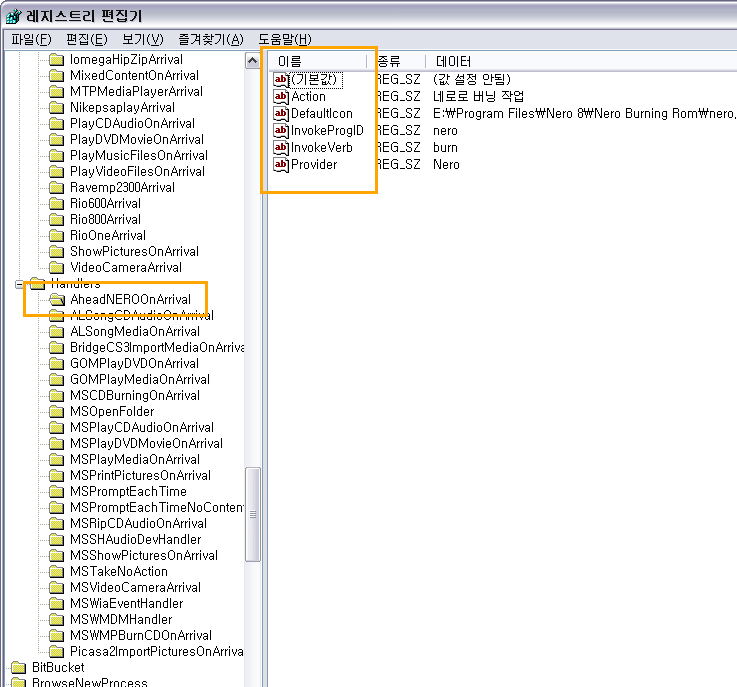
Task: Select ShowPicturesOnArrival key
Action: pos(134,251)
